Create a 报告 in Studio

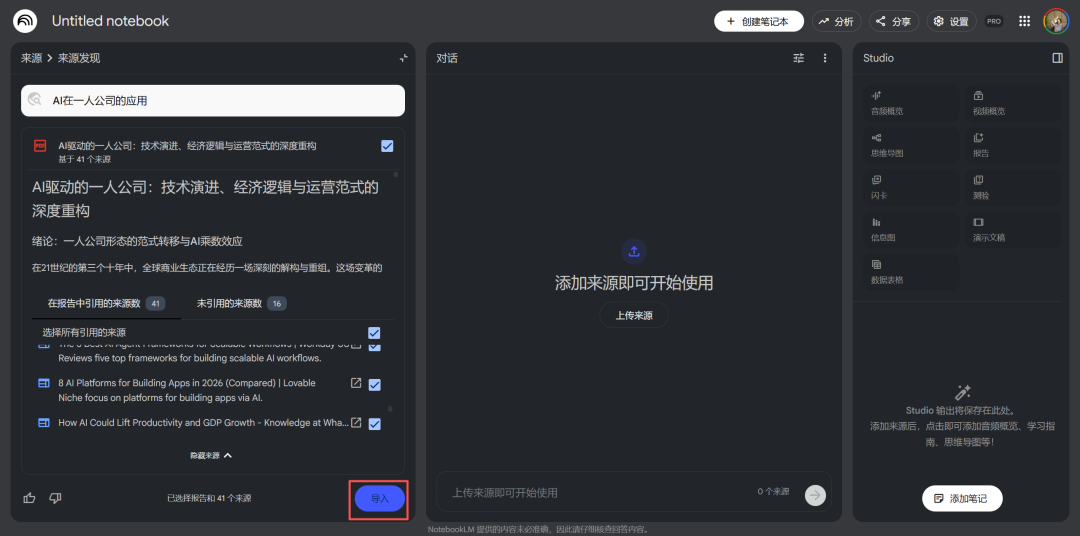[x=1012, y=145]
